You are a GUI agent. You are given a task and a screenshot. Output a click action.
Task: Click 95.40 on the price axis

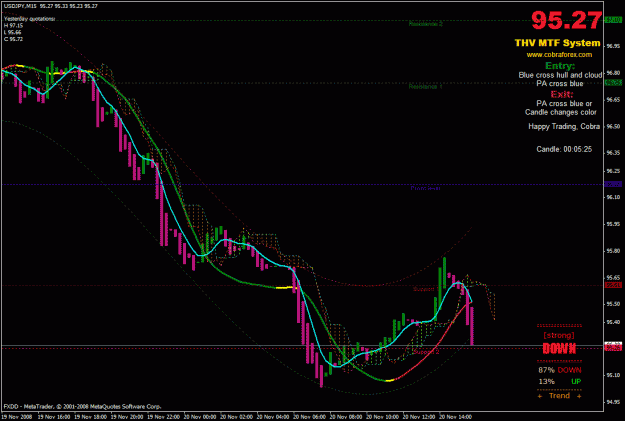click(x=613, y=322)
